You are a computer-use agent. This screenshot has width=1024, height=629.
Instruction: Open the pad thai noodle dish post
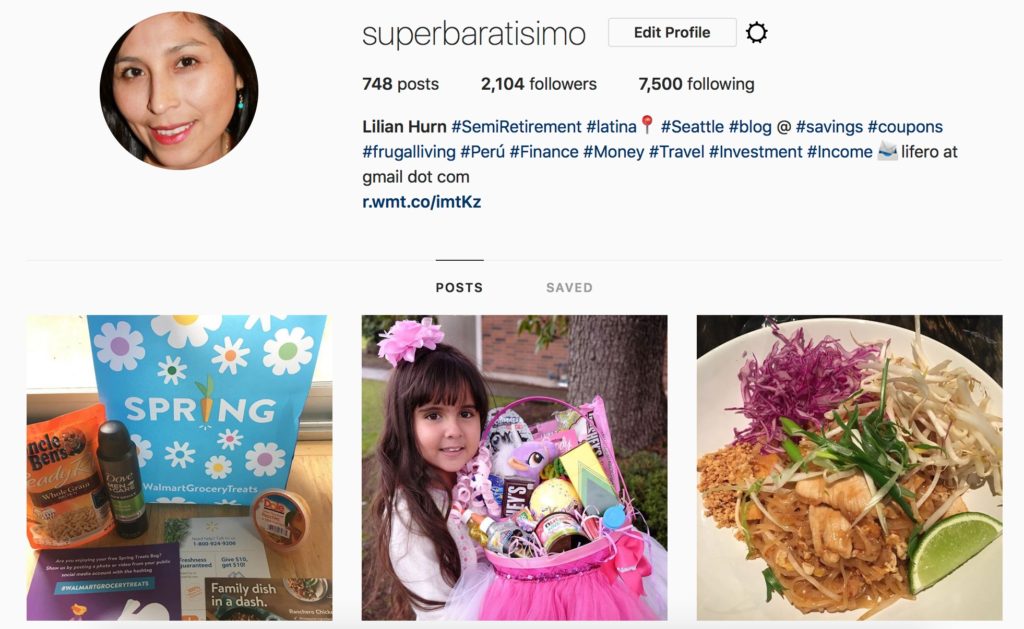pyautogui.click(x=850, y=468)
